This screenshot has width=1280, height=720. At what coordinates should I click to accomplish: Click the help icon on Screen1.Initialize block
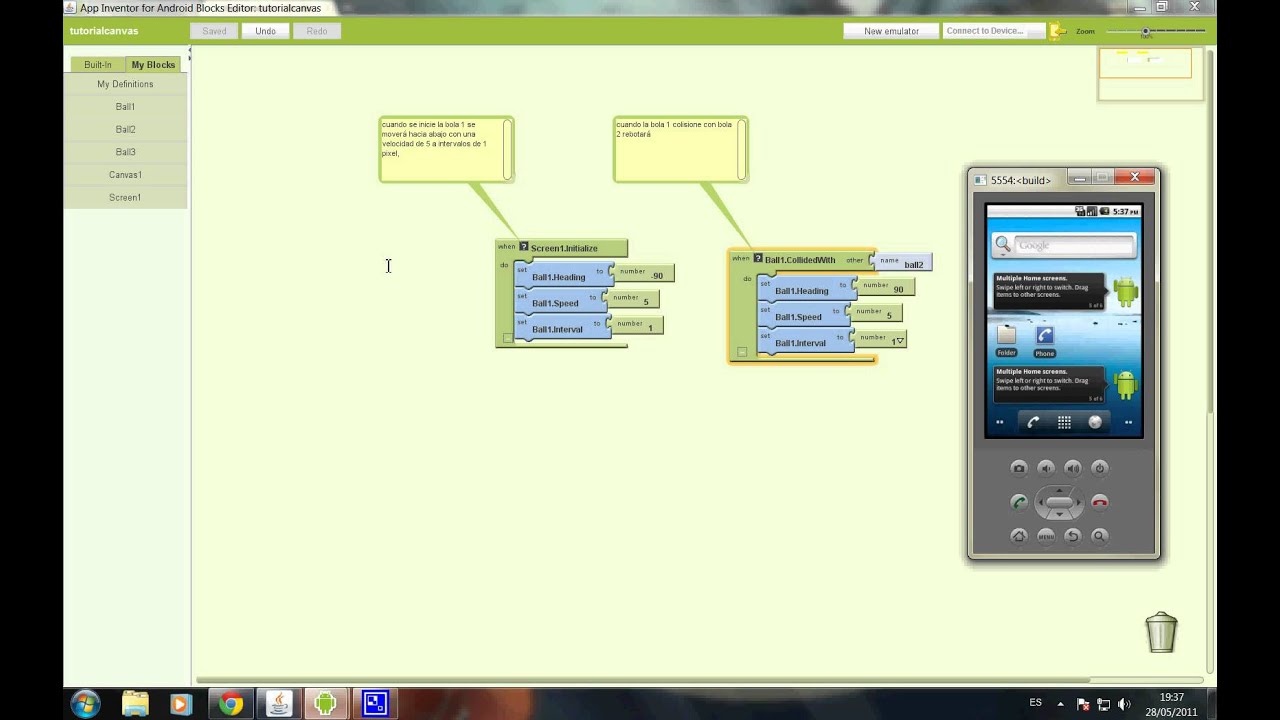coord(524,246)
